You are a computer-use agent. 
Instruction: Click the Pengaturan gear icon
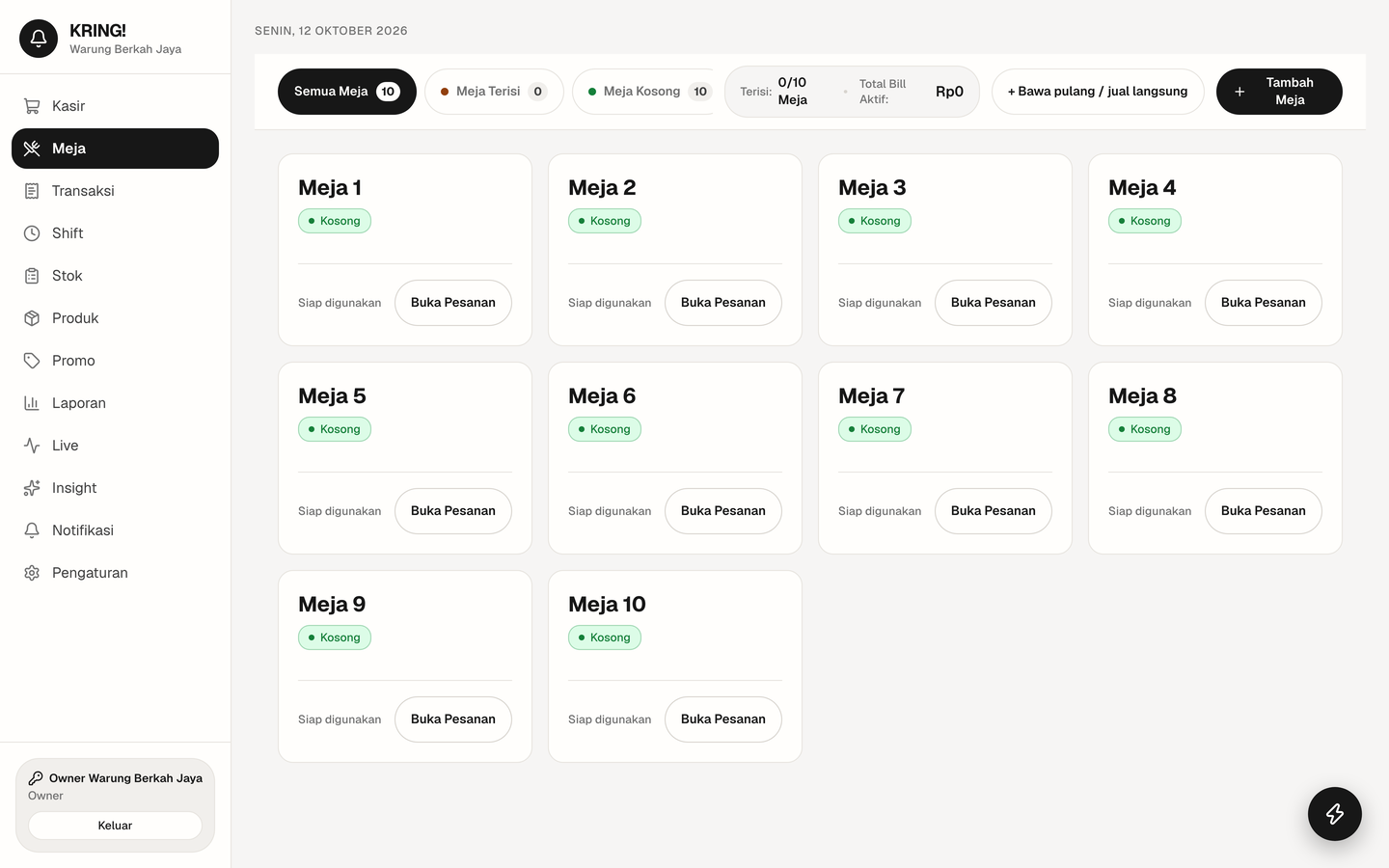(x=32, y=573)
